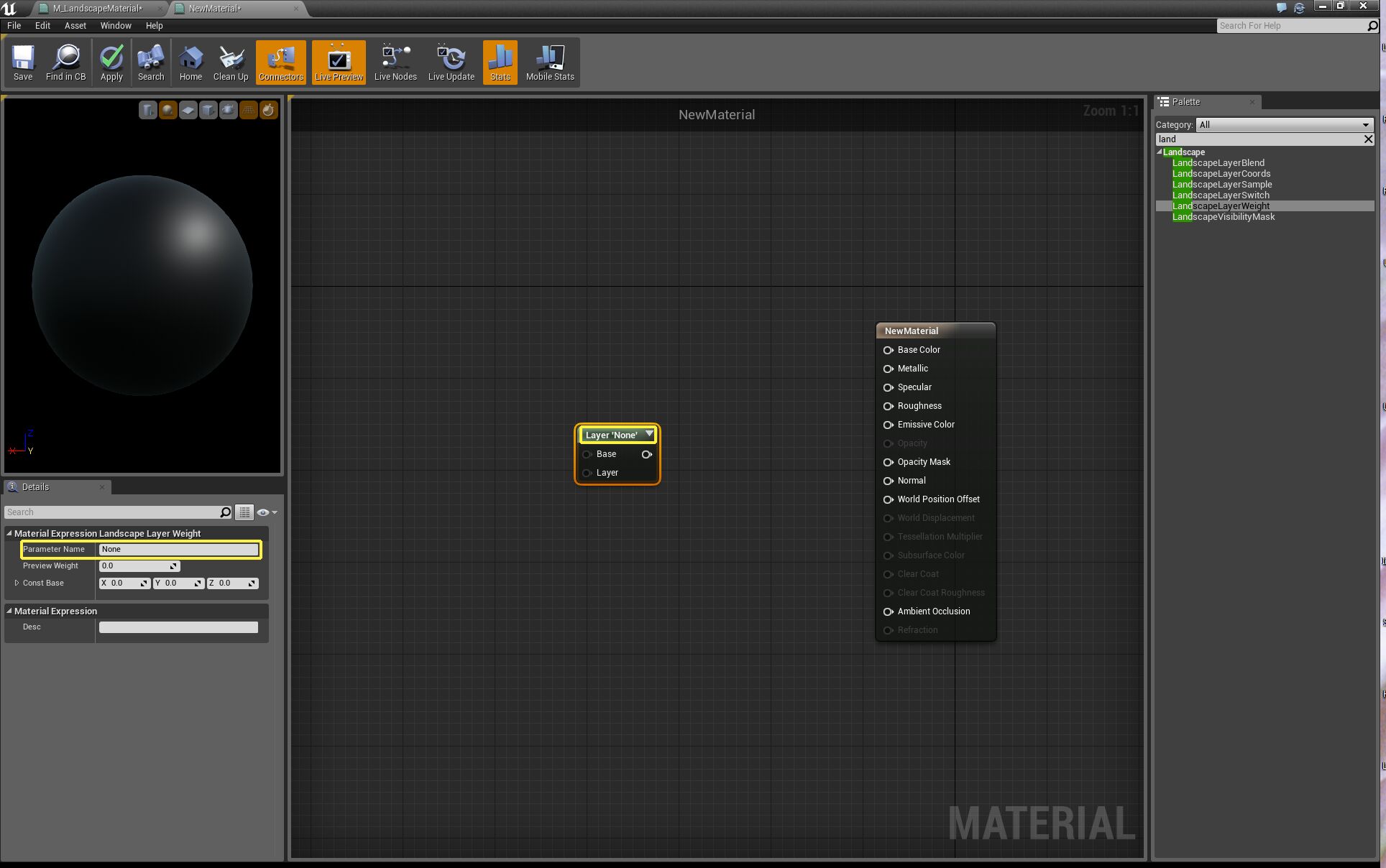Viewport: 1386px width, 868px height.
Task: Click the Parameter Name field showing None
Action: coord(178,549)
